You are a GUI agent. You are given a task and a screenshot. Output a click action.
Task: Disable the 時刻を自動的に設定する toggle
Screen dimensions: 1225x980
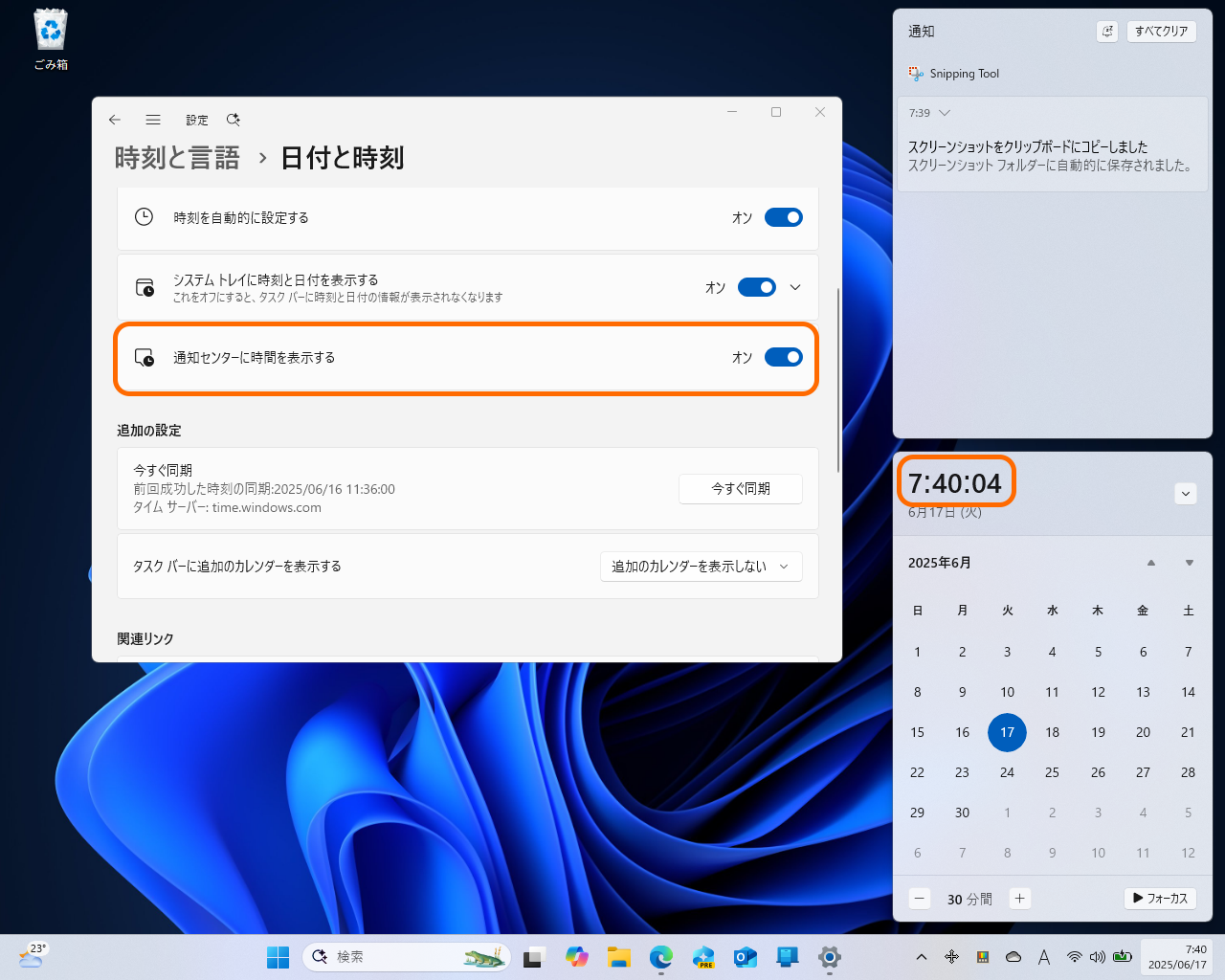click(783, 217)
